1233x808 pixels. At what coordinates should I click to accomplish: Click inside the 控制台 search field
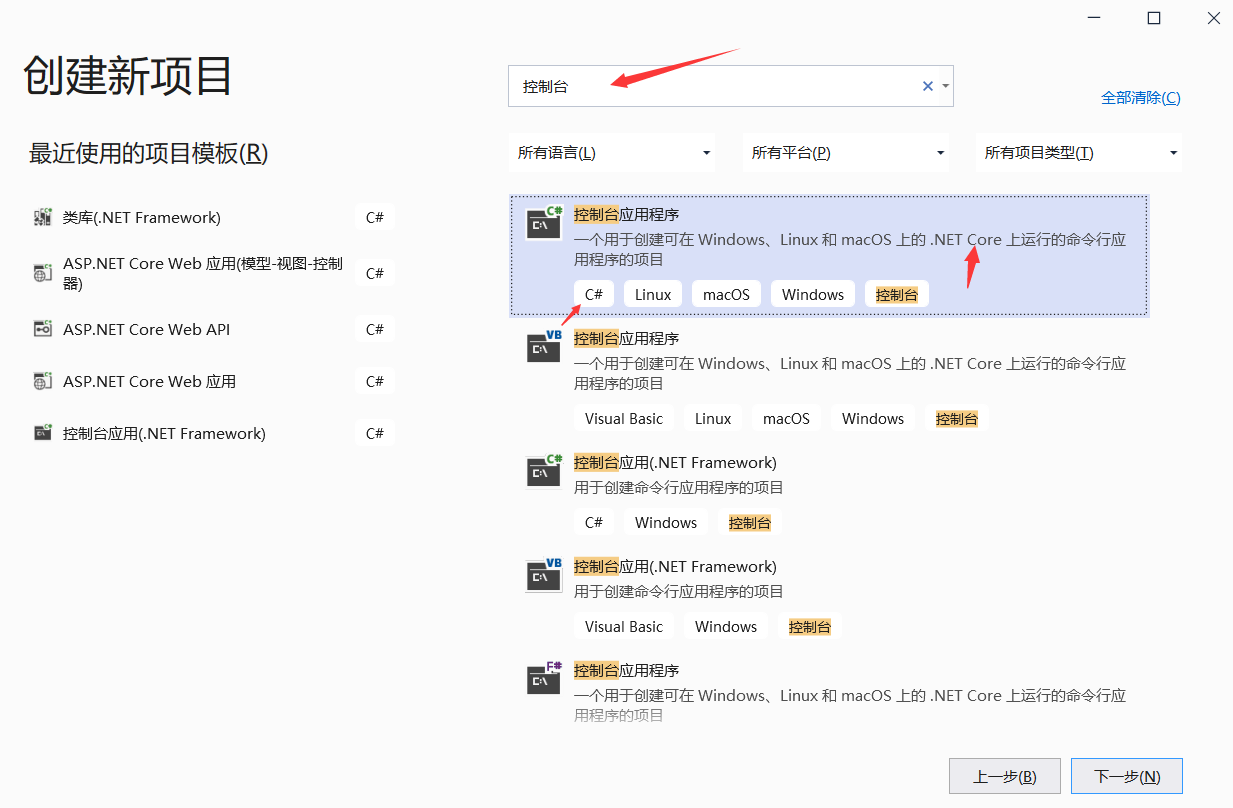[700, 86]
